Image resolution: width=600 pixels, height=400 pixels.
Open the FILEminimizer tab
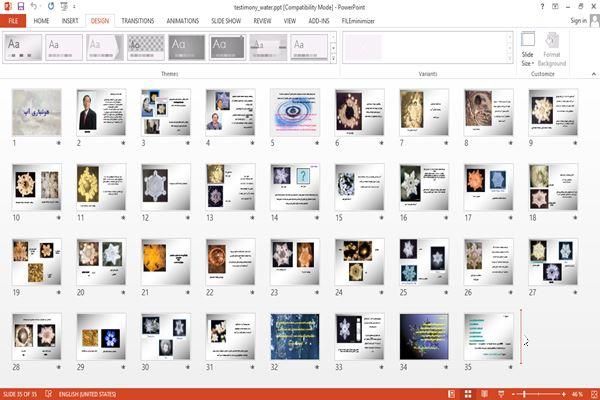coord(358,21)
